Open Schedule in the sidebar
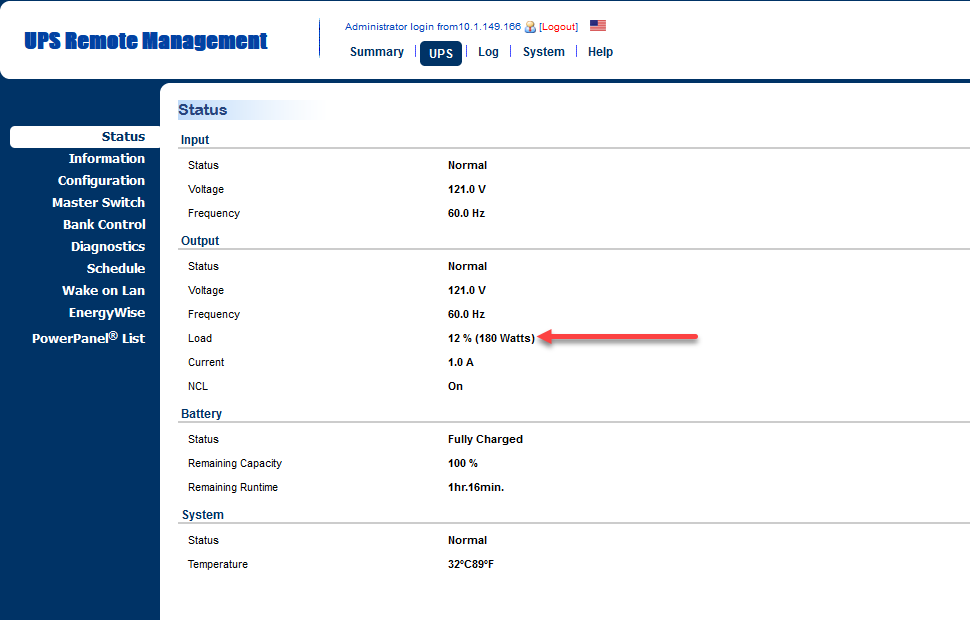The image size is (970, 620). coord(116,269)
